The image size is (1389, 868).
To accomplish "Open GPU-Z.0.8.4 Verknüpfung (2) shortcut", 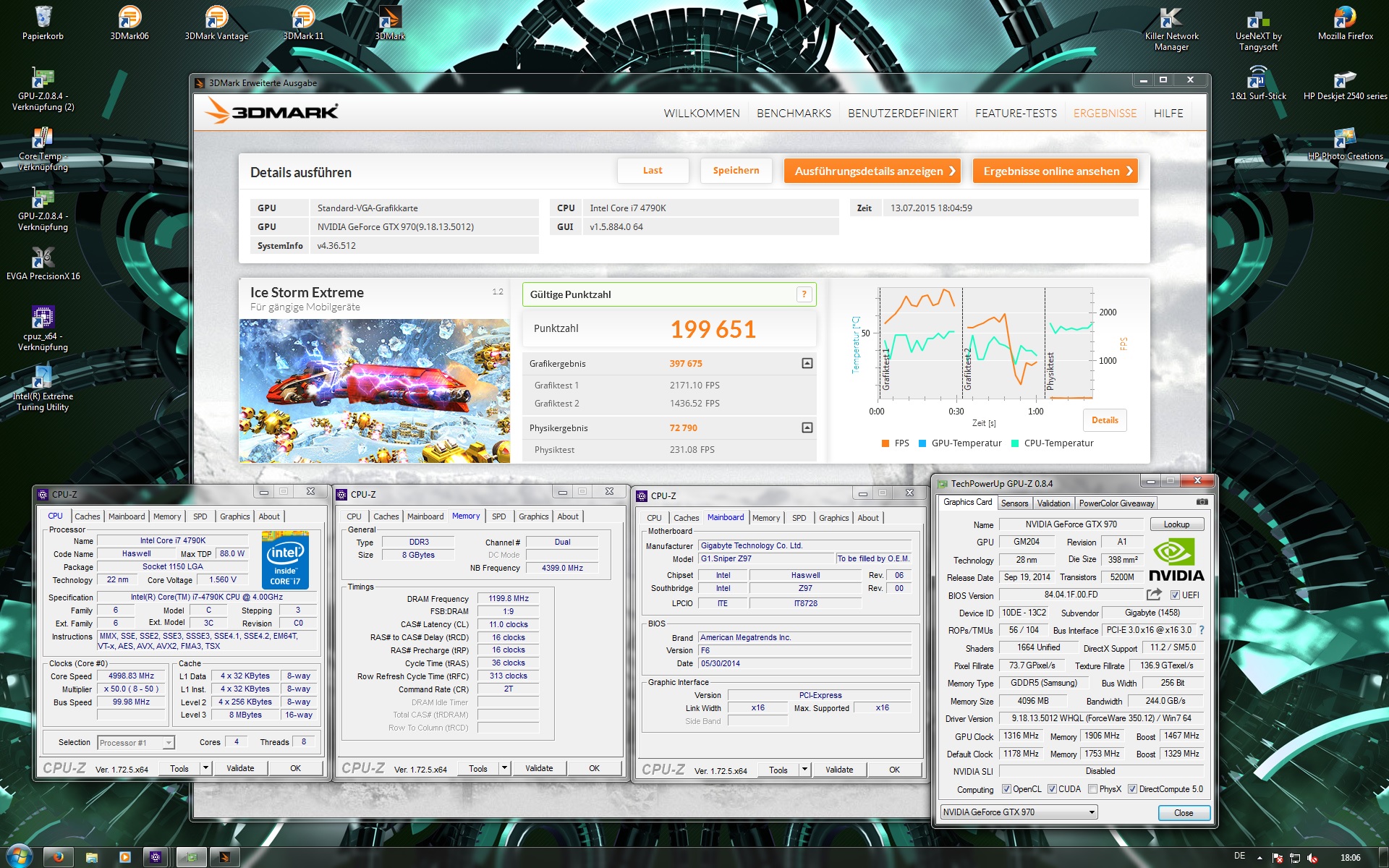I will coord(43,88).
